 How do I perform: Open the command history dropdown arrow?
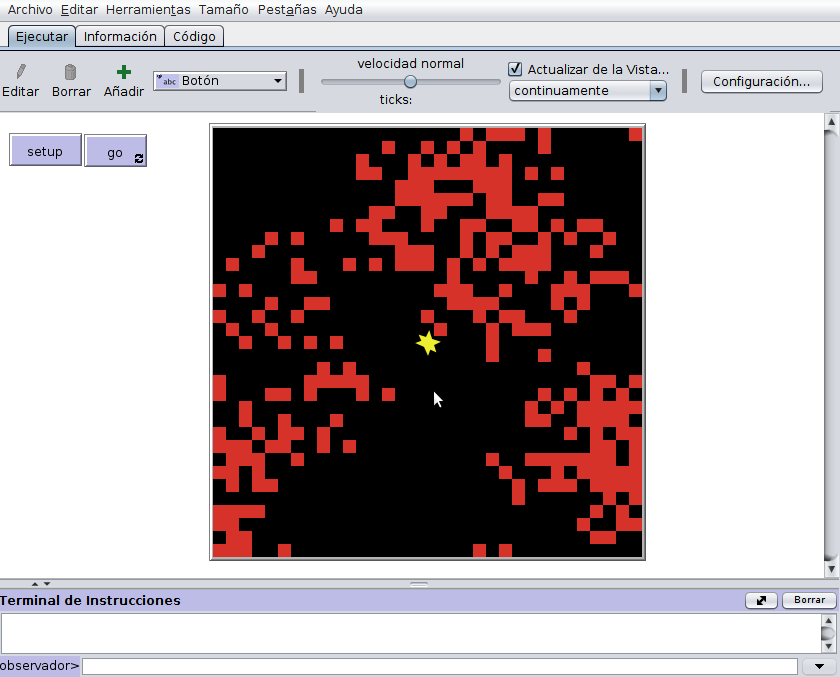click(x=819, y=666)
